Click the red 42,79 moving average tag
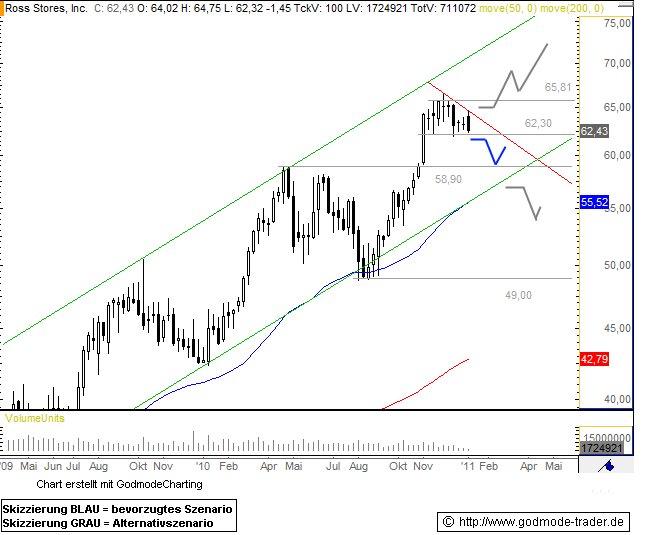656x535 pixels. point(594,359)
